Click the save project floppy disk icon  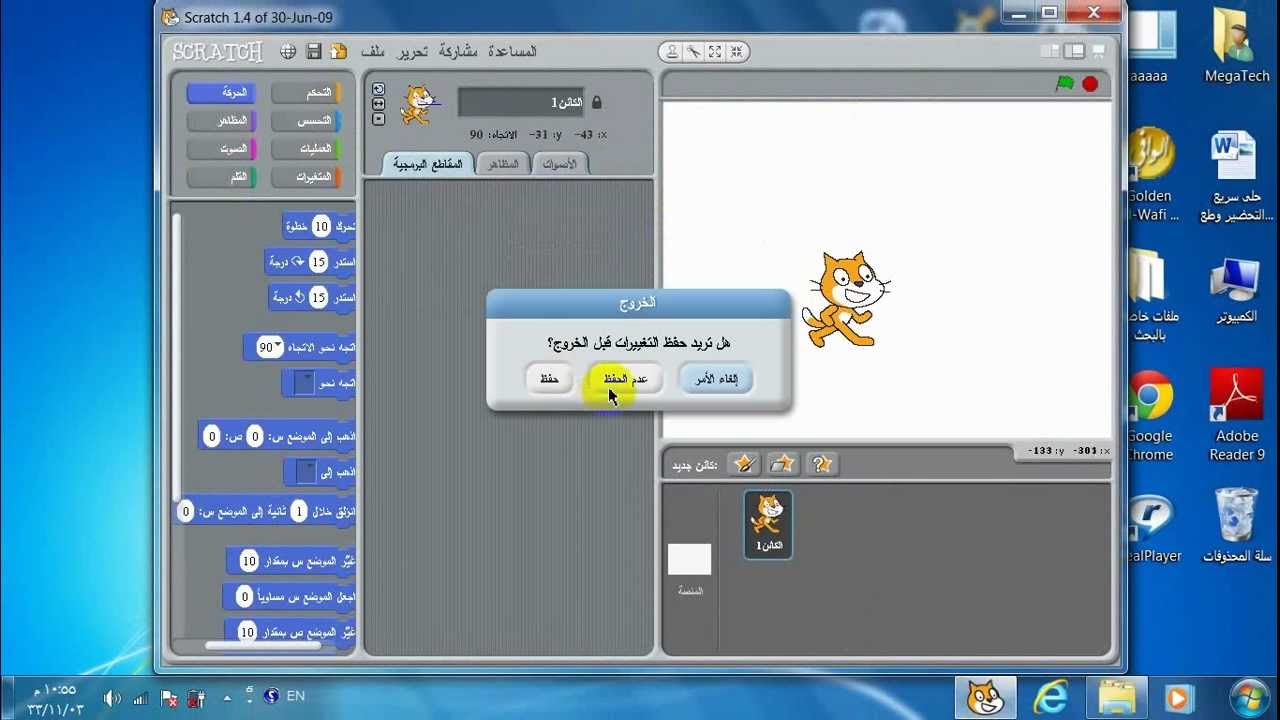[x=313, y=51]
